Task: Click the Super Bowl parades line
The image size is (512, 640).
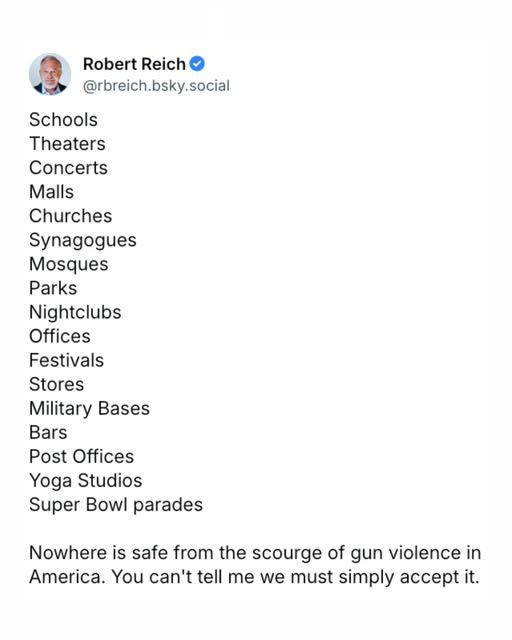Action: 116,505
